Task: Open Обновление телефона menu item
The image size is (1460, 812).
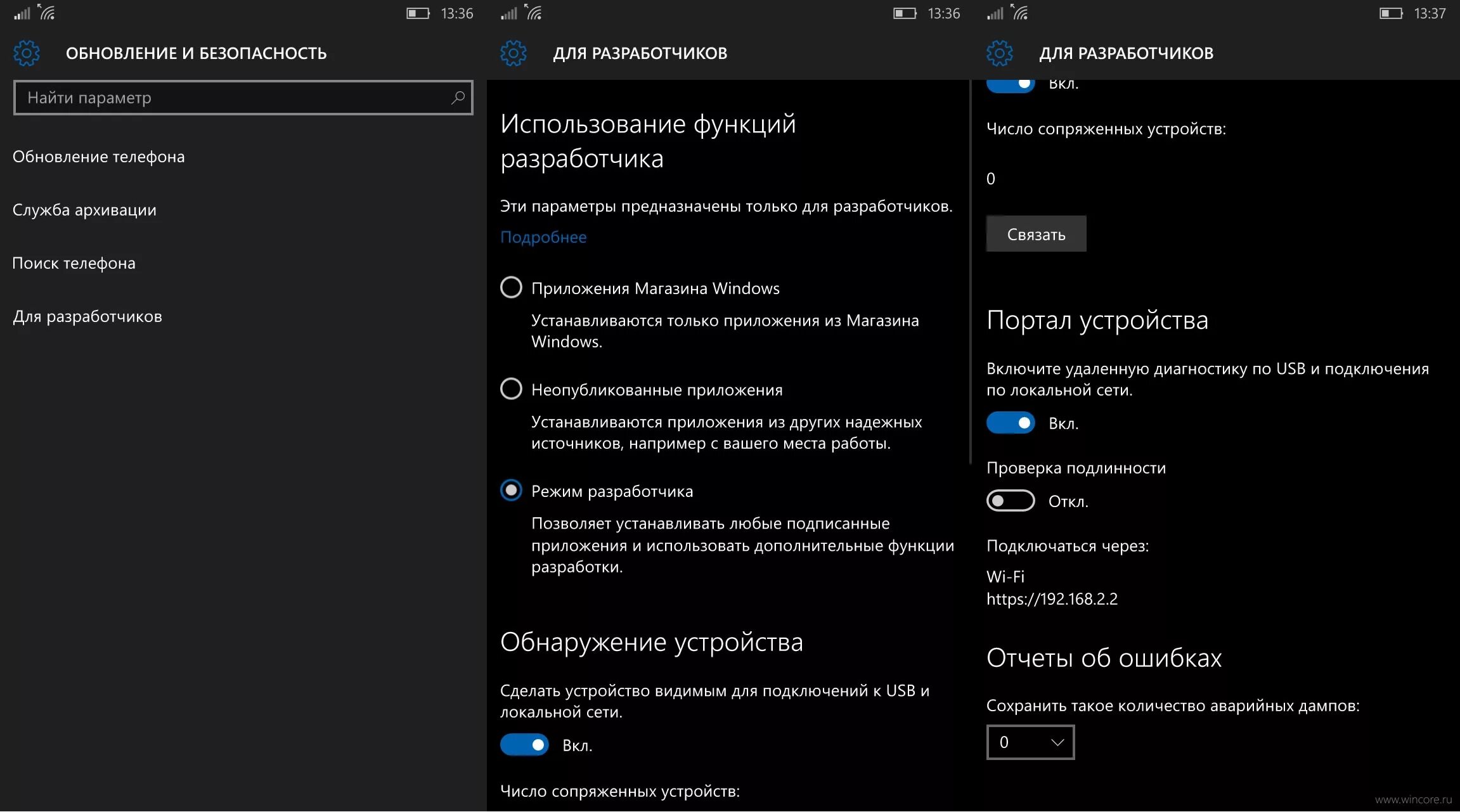Action: [99, 157]
